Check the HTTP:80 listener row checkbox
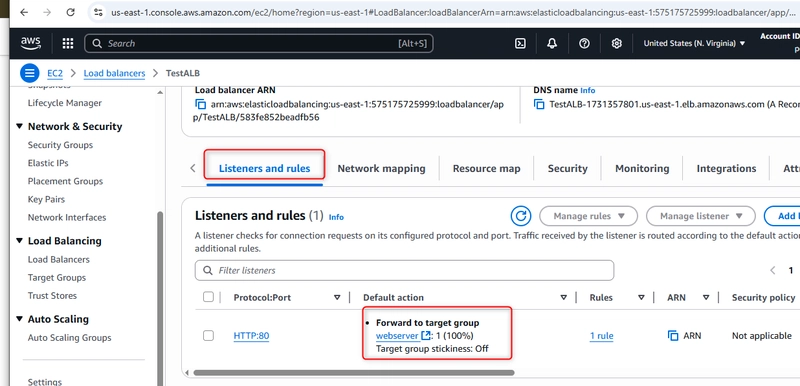 (208, 336)
